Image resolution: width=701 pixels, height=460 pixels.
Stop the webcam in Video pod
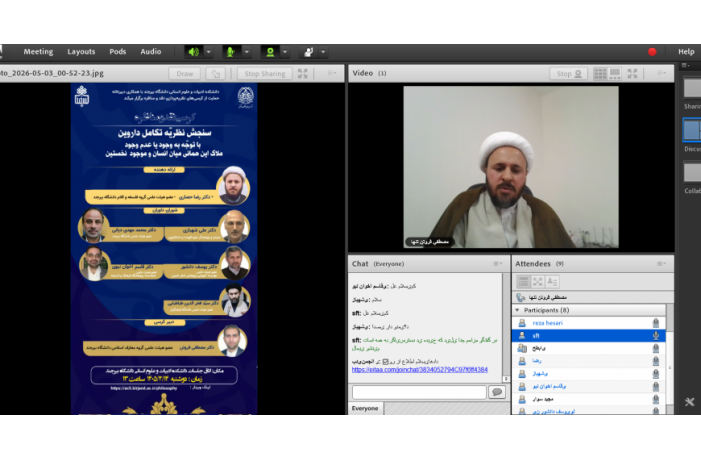[x=569, y=73]
